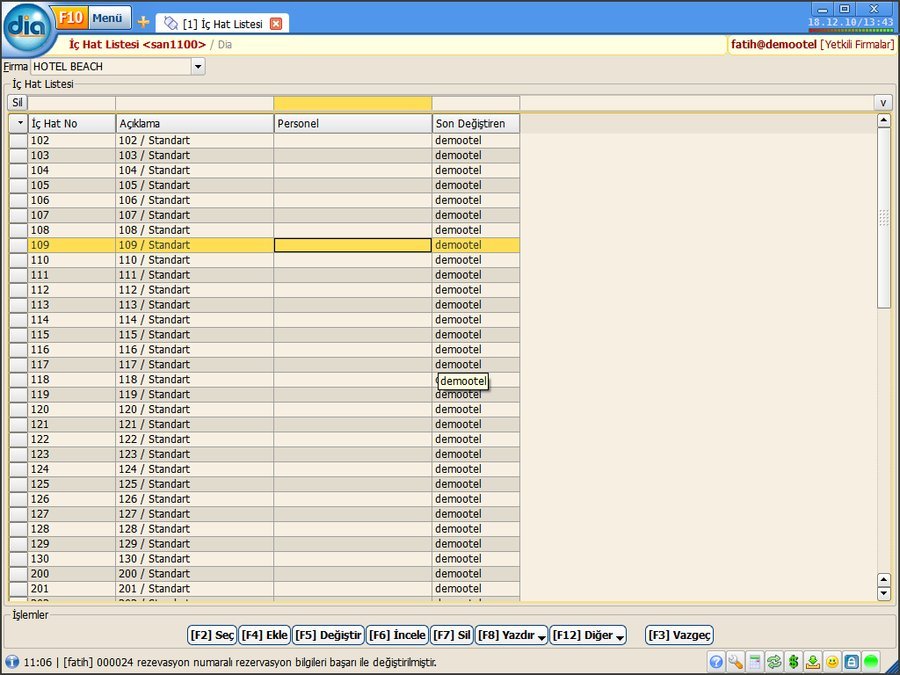Switch to the [1] İç Hat Listesi tab
Screen dimensions: 900x675
pos(223,24)
